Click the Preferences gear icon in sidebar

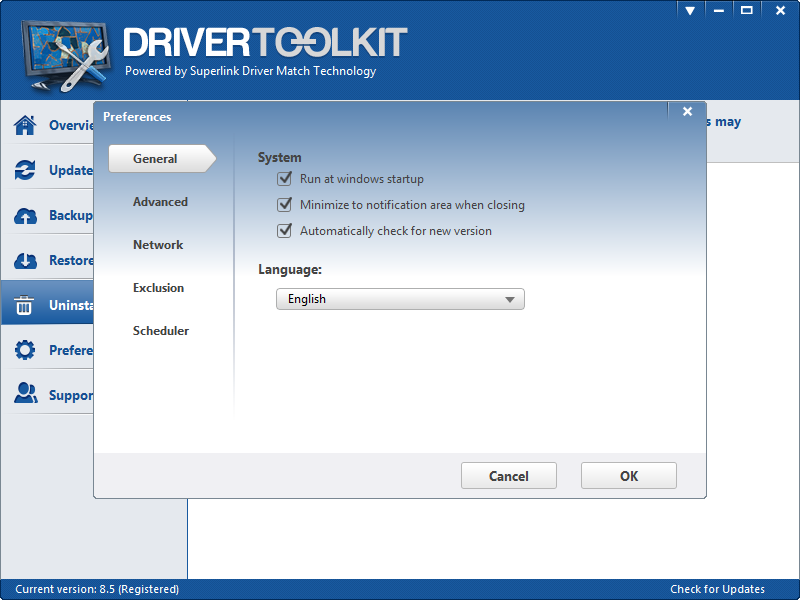point(25,350)
